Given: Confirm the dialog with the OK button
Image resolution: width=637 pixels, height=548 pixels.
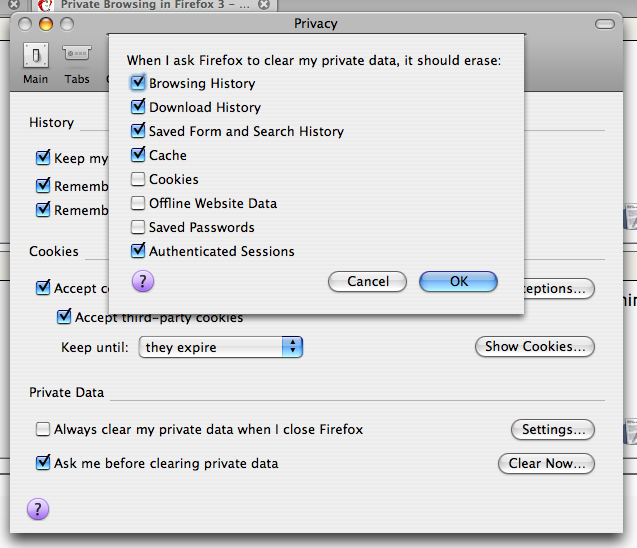Looking at the screenshot, I should (458, 281).
